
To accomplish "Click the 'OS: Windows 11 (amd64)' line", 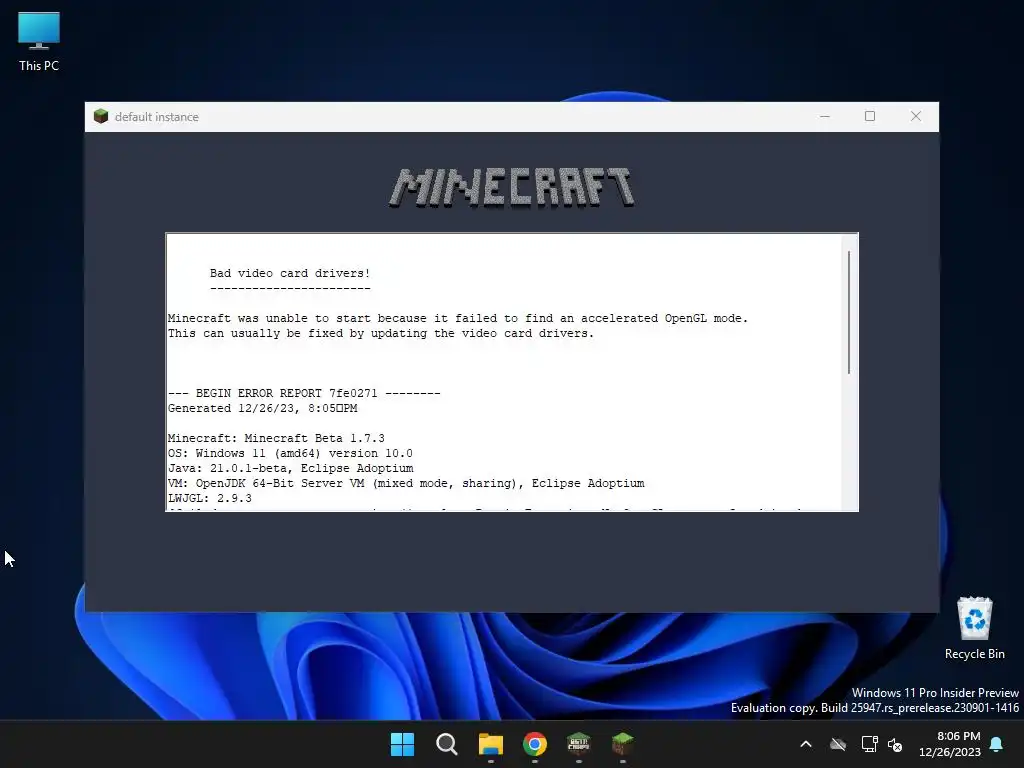I will (x=290, y=453).
